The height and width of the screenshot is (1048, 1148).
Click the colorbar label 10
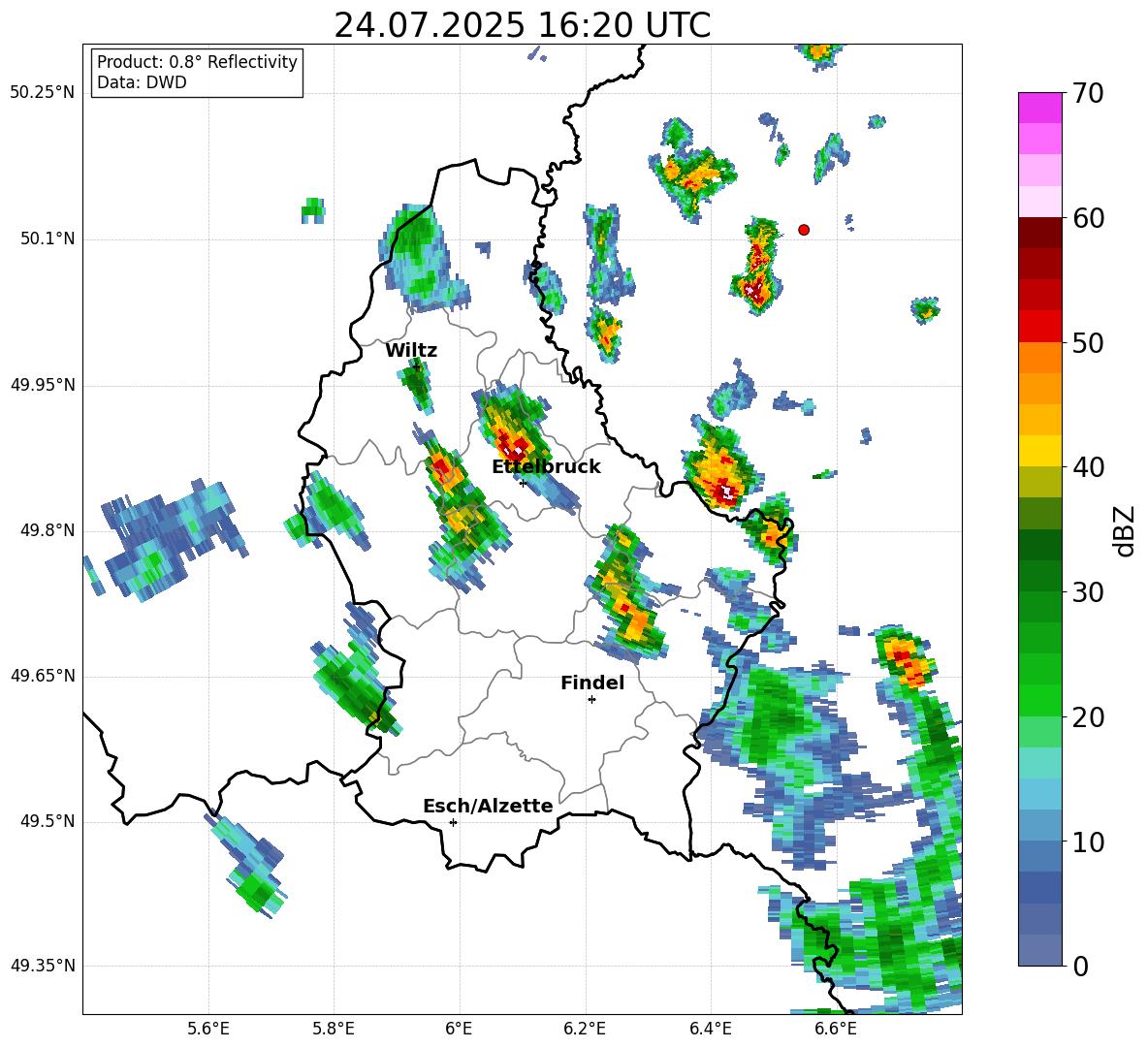click(1087, 842)
